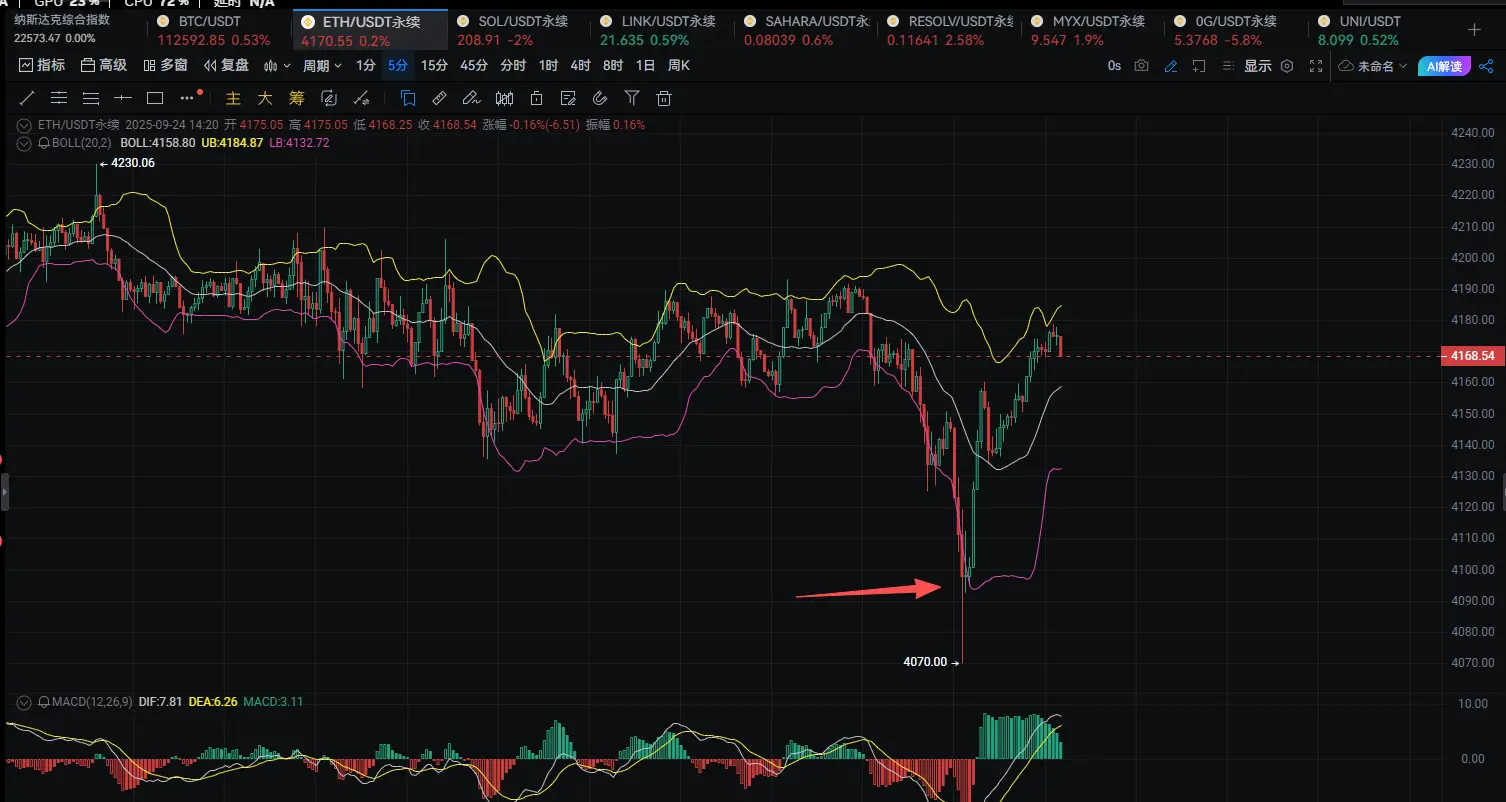Viewport: 1506px width, 802px height.
Task: Open the 显示 display options
Action: [1258, 66]
